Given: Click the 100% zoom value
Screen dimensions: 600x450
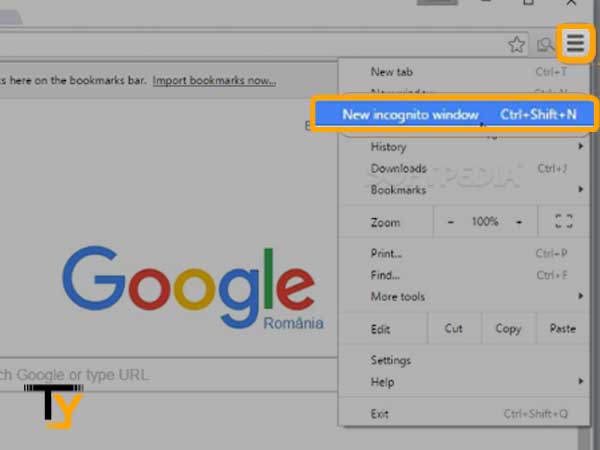Looking at the screenshot, I should click(x=485, y=221).
